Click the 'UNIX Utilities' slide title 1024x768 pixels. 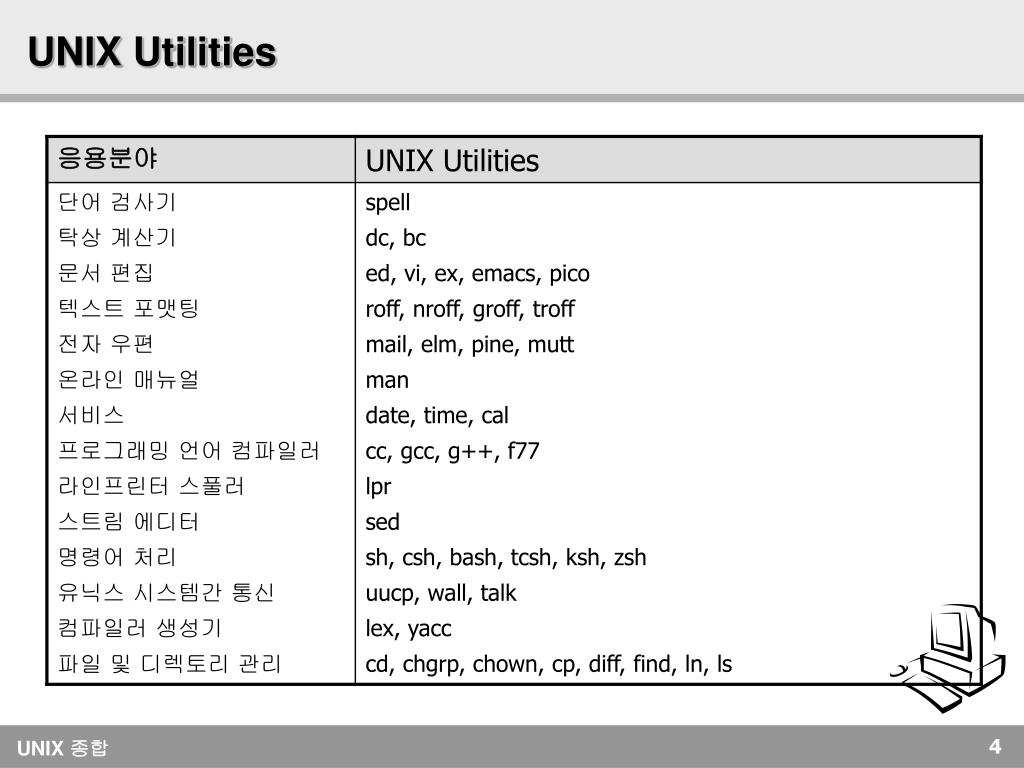tap(152, 52)
